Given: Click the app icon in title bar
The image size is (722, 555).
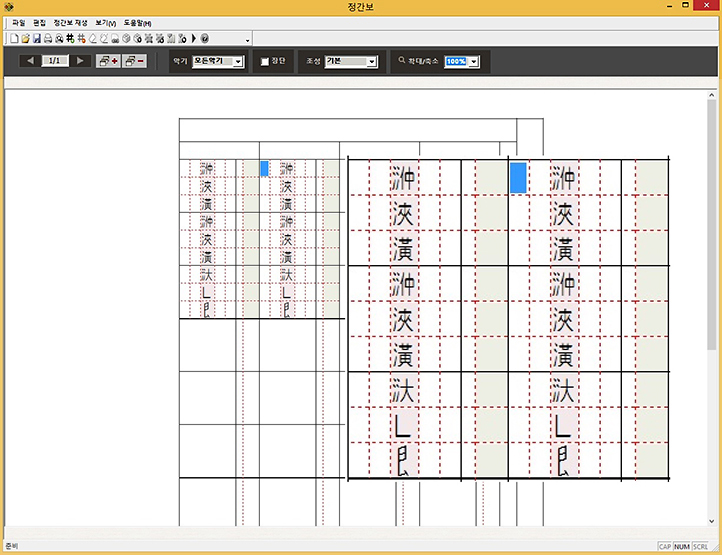Looking at the screenshot, I should click(x=8, y=6).
